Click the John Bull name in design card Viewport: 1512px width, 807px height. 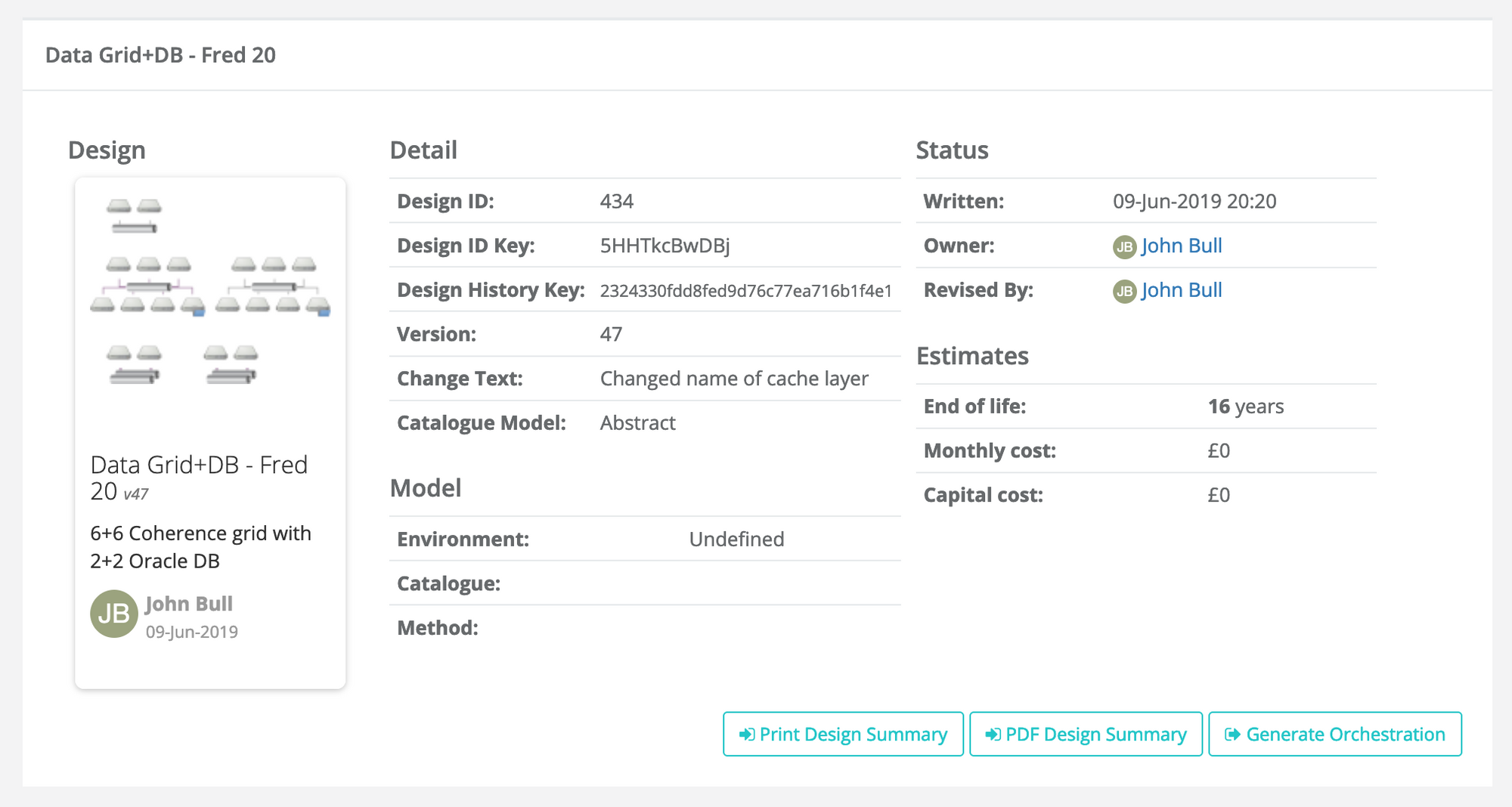click(x=188, y=604)
